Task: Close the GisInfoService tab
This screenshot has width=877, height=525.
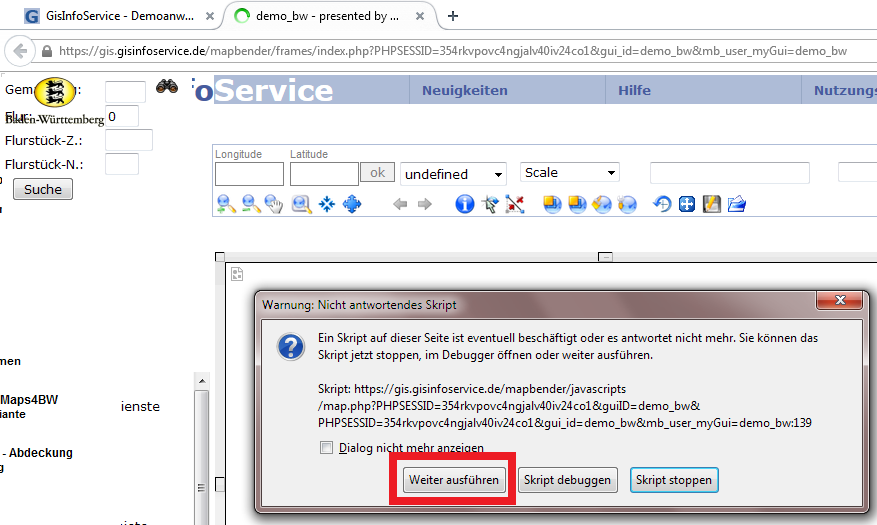Action: click(210, 16)
